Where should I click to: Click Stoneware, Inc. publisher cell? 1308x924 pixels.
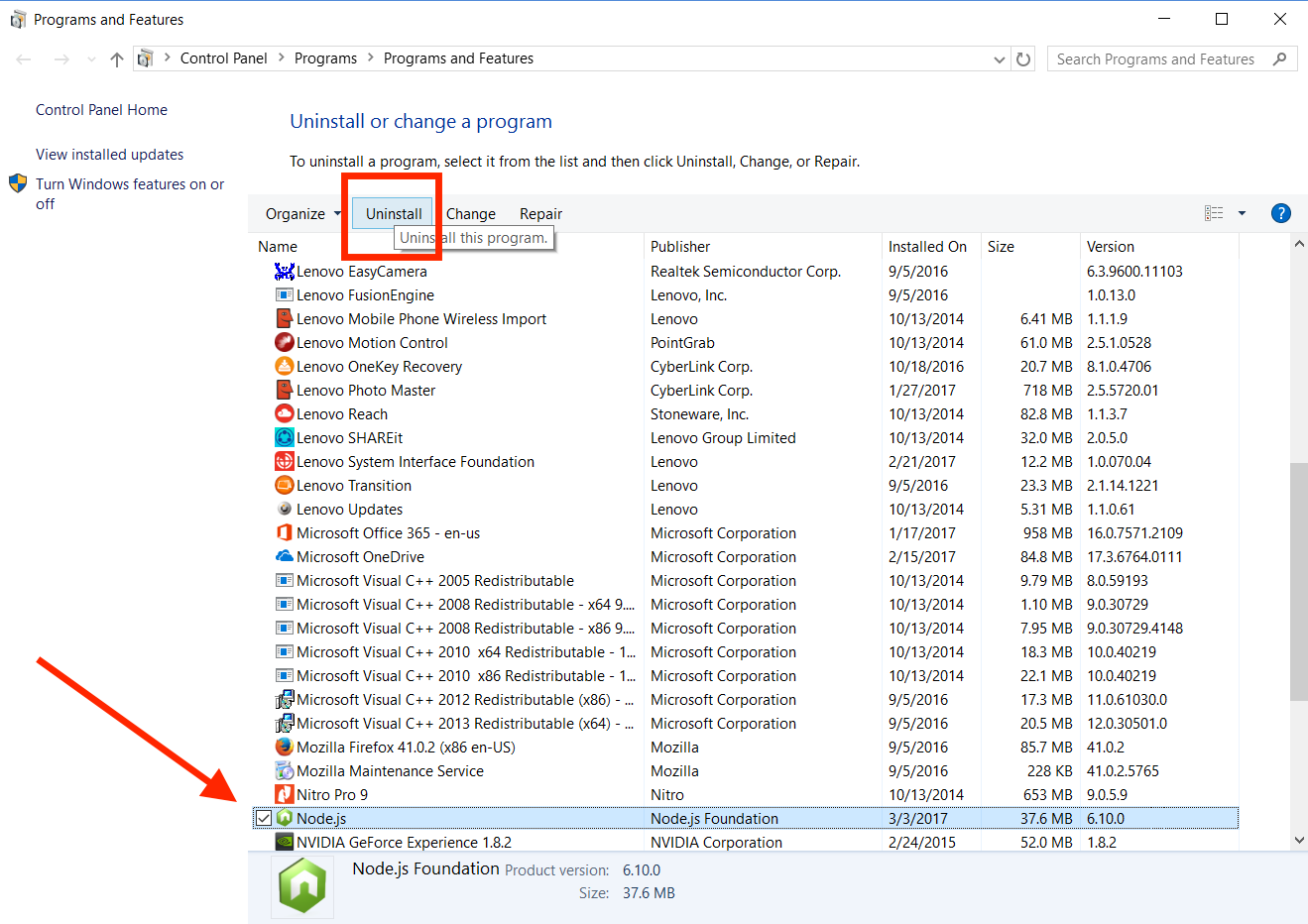(x=699, y=414)
